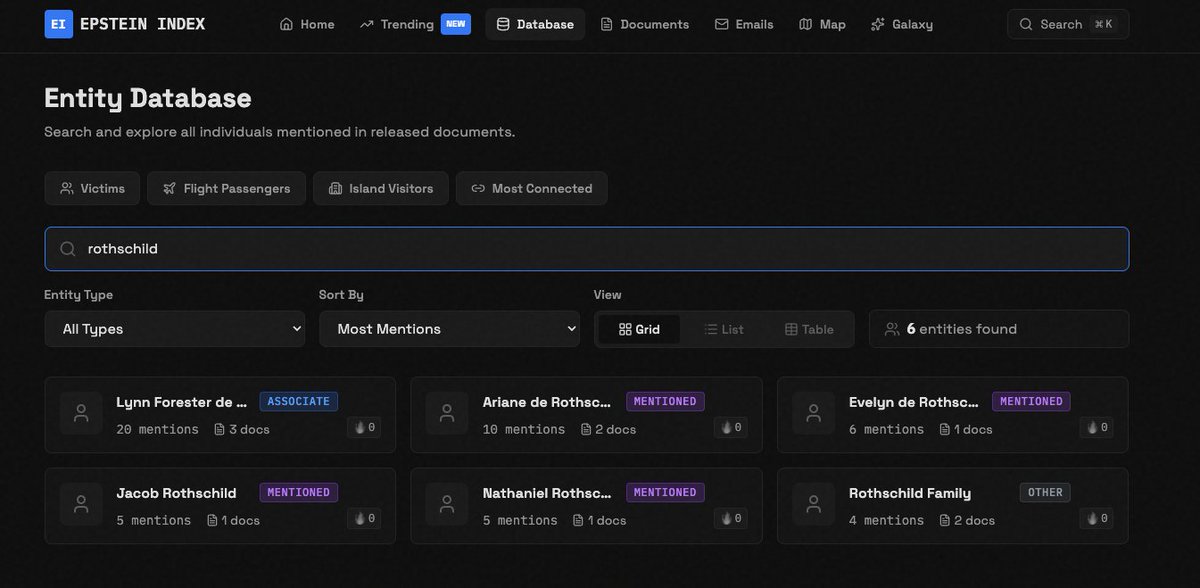
Task: Focus the rothschild search input field
Action: click(587, 249)
